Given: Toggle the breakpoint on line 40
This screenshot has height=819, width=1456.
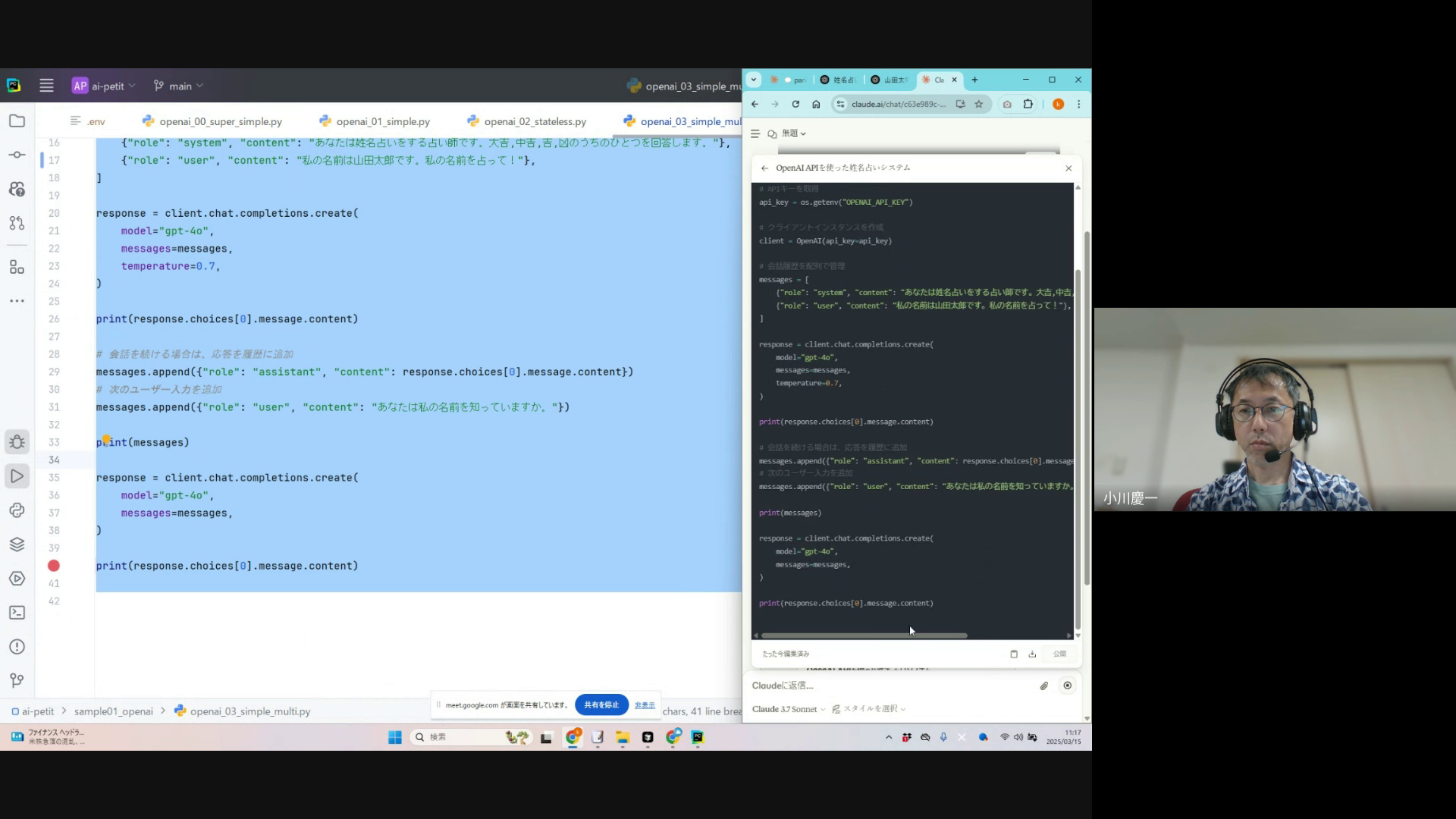Looking at the screenshot, I should (x=54, y=566).
